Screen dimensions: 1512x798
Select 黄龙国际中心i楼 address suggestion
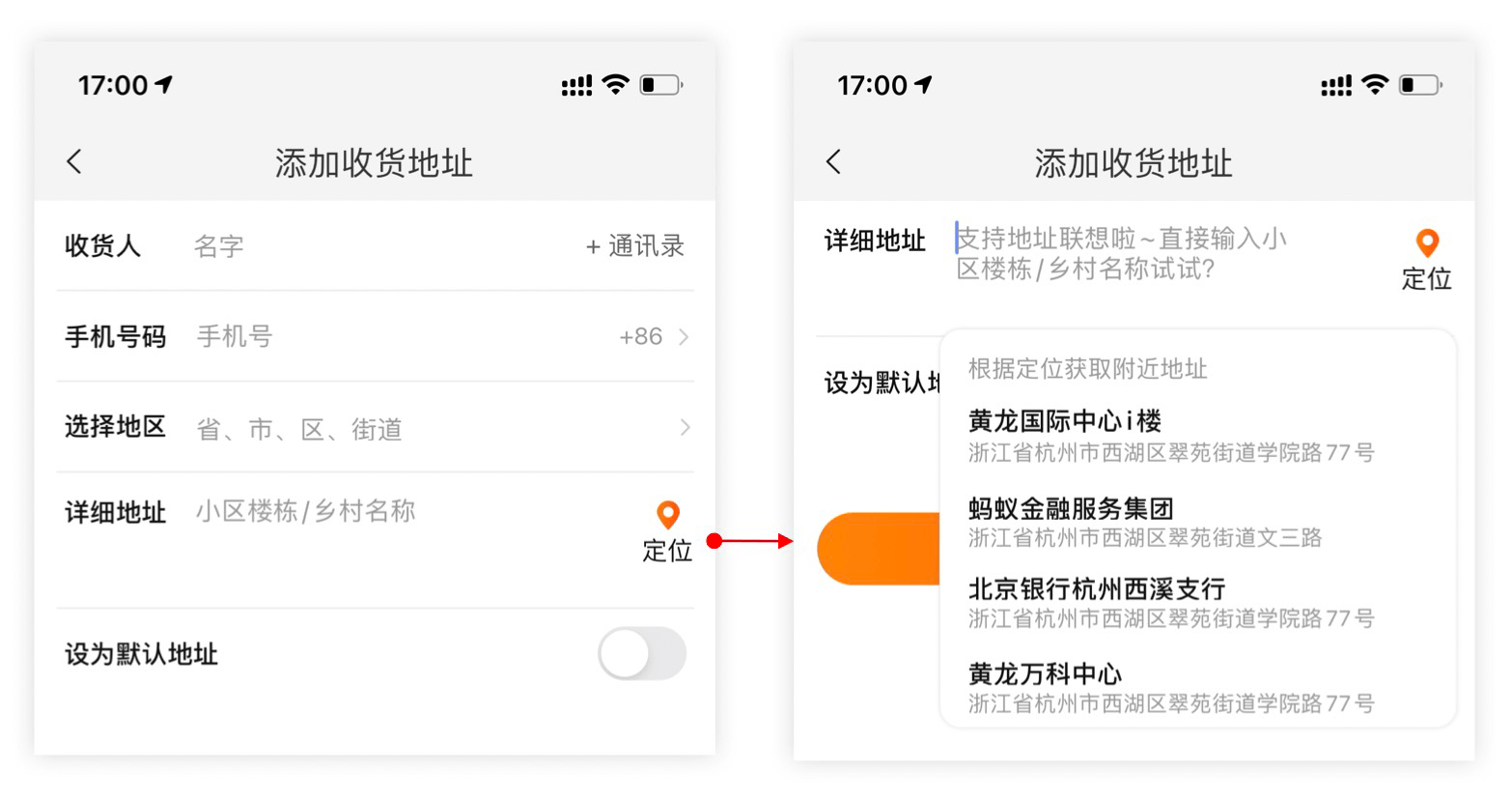[1170, 435]
